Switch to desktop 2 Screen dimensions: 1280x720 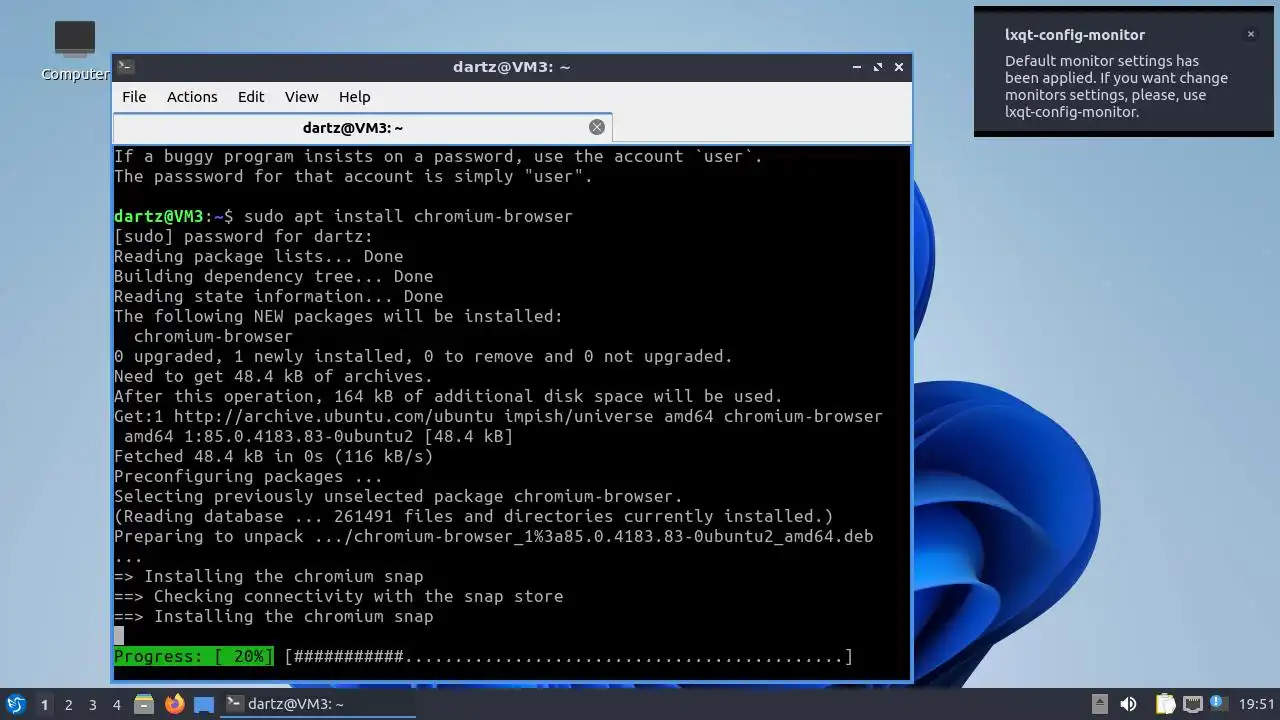68,705
